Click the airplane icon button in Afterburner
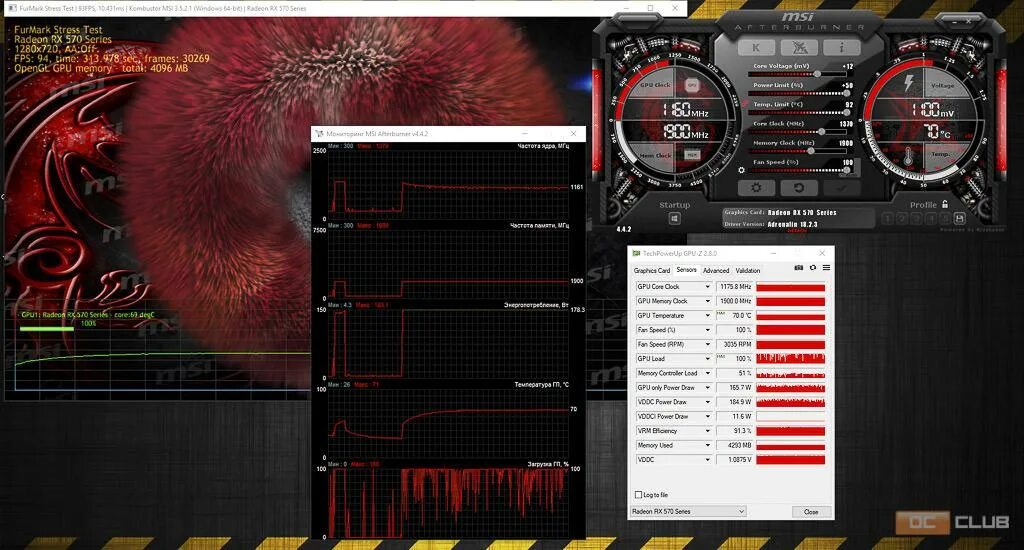1024x550 pixels. [799, 48]
